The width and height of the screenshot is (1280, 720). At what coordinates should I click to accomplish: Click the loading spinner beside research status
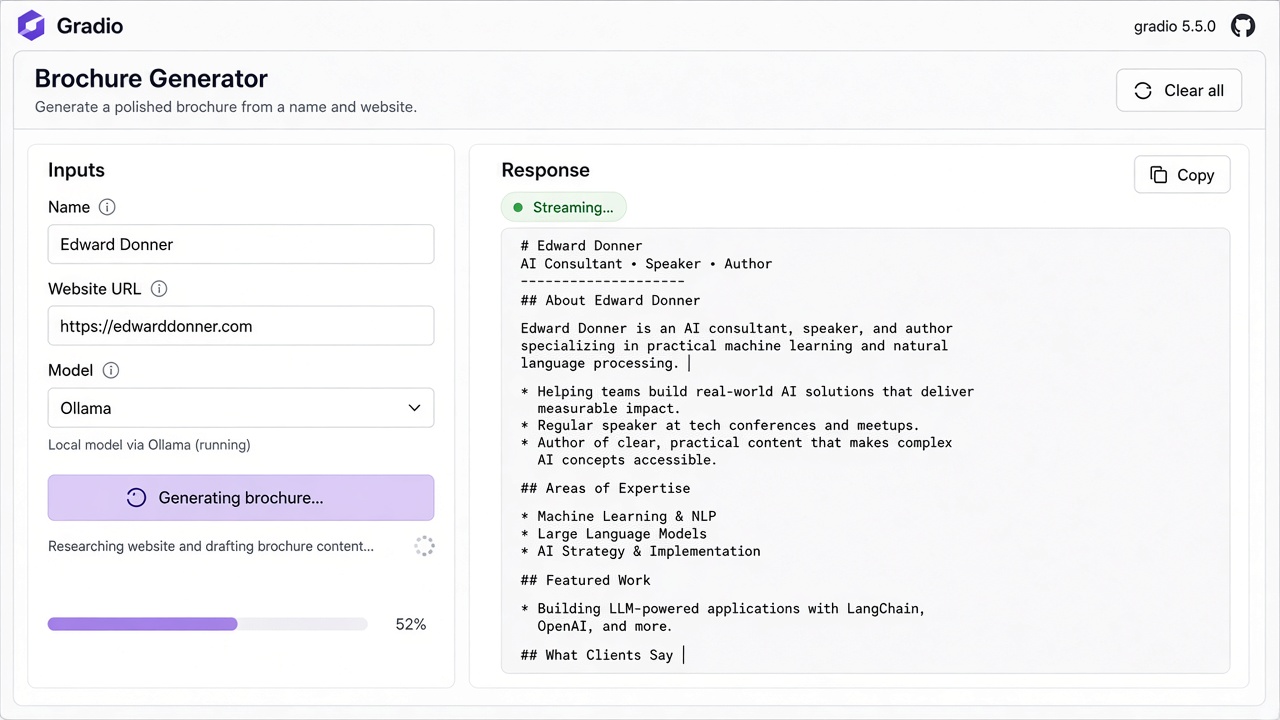424,546
